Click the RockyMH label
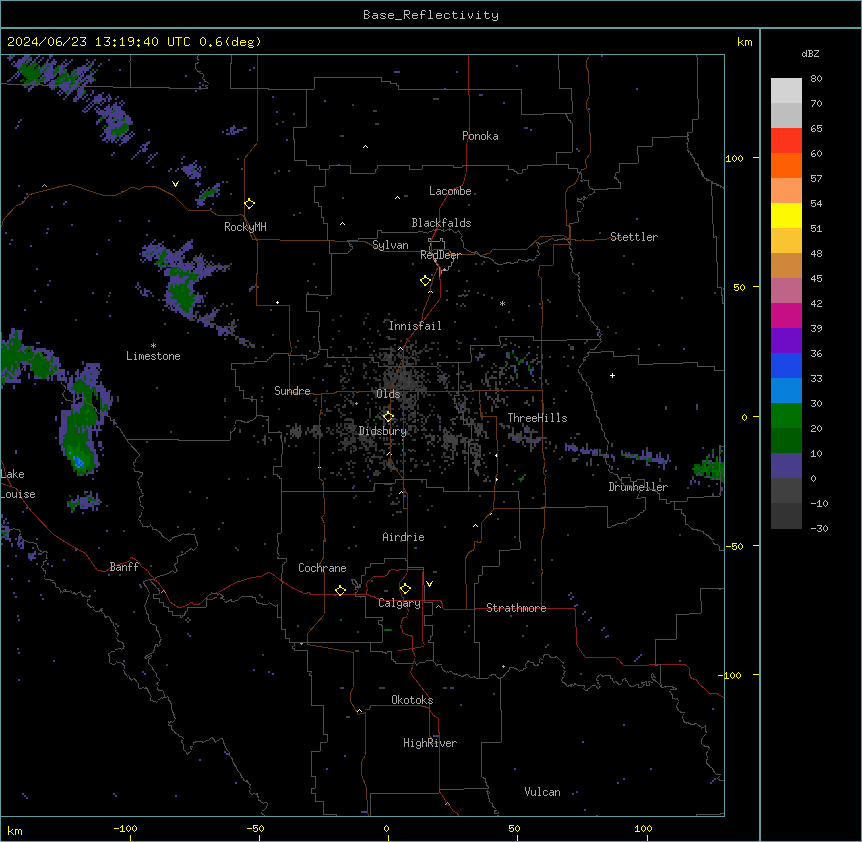Screen dimensions: 862x842 245,227
